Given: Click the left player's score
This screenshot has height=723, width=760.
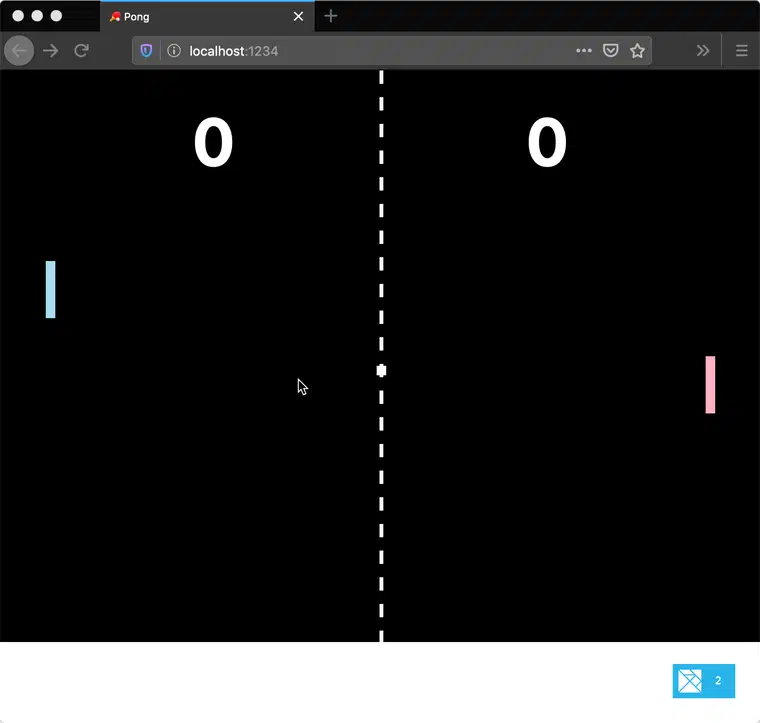Looking at the screenshot, I should click(x=213, y=144).
